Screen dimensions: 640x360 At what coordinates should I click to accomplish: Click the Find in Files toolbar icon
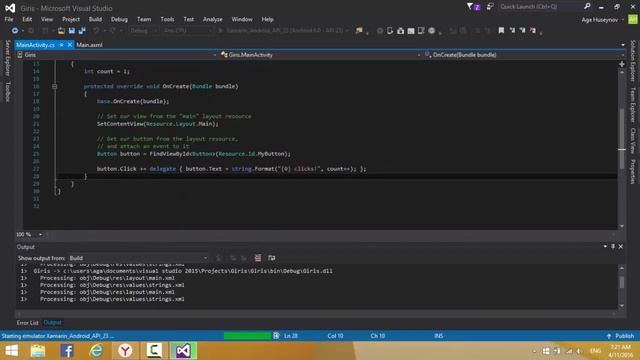pos(359,31)
